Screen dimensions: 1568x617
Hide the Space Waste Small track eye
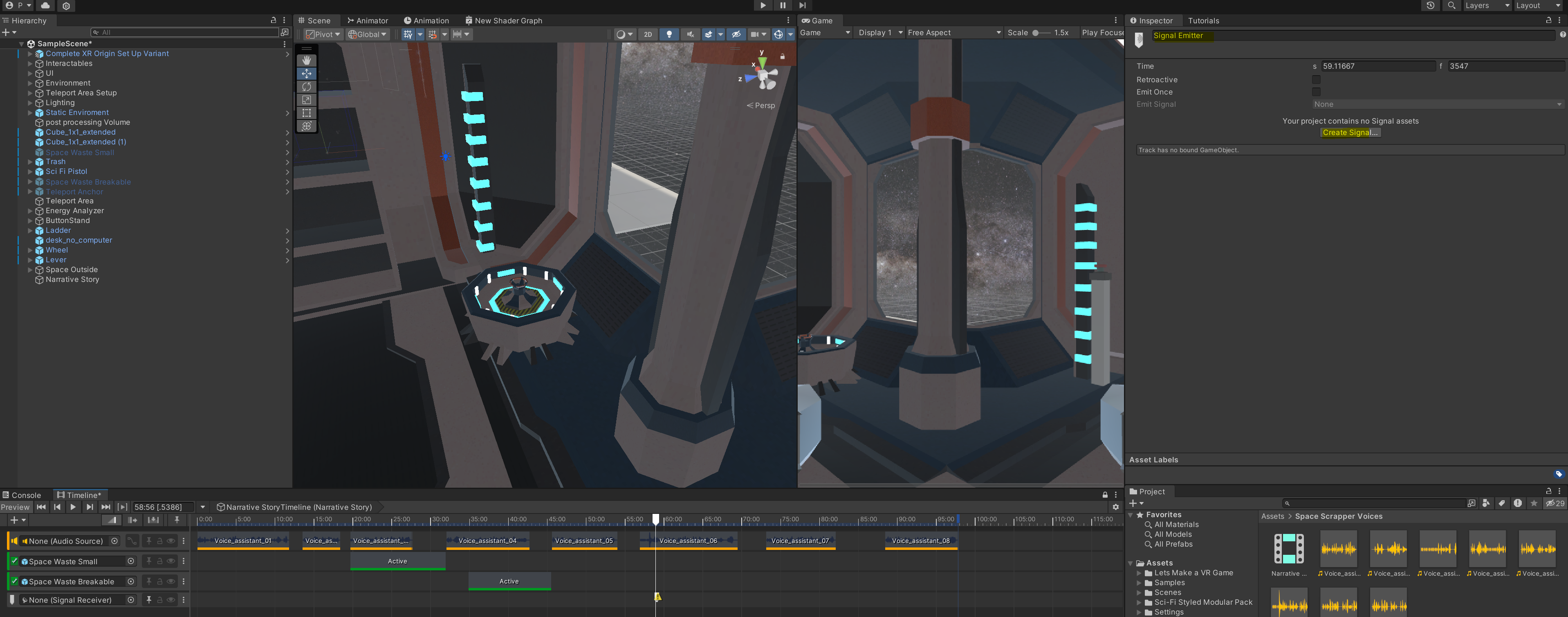(x=171, y=561)
